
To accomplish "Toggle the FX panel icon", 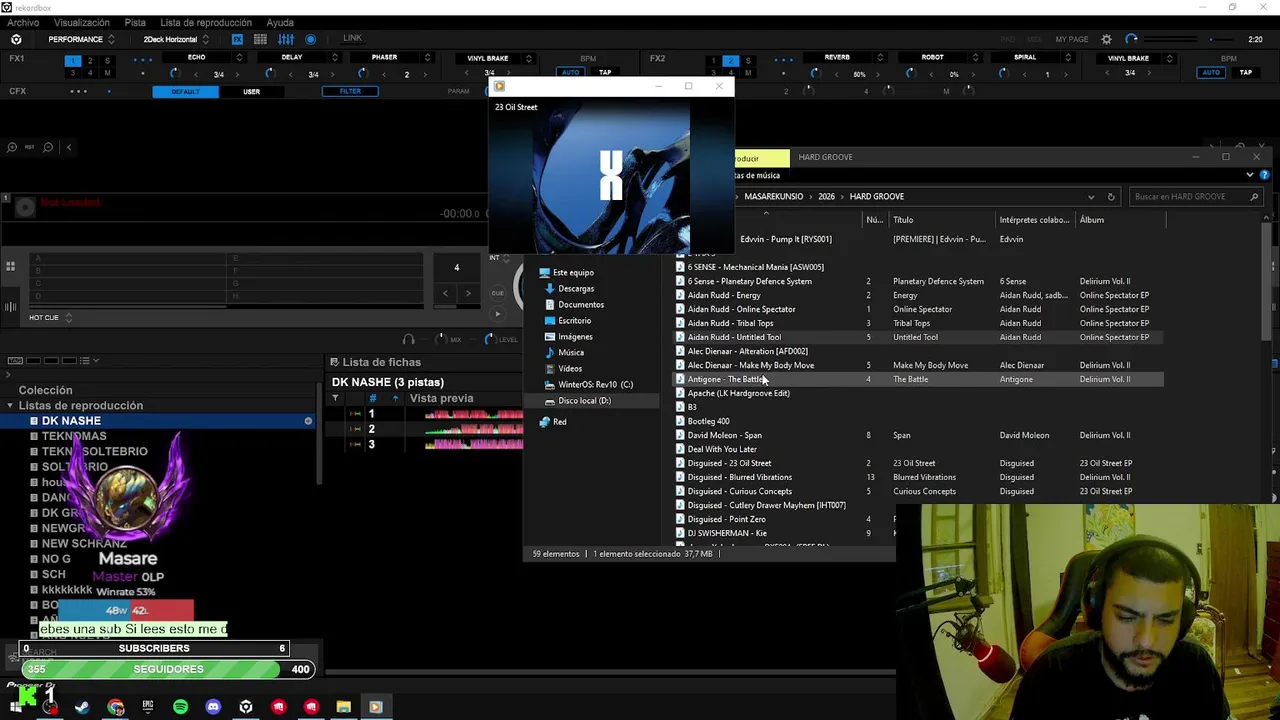I will coord(237,39).
